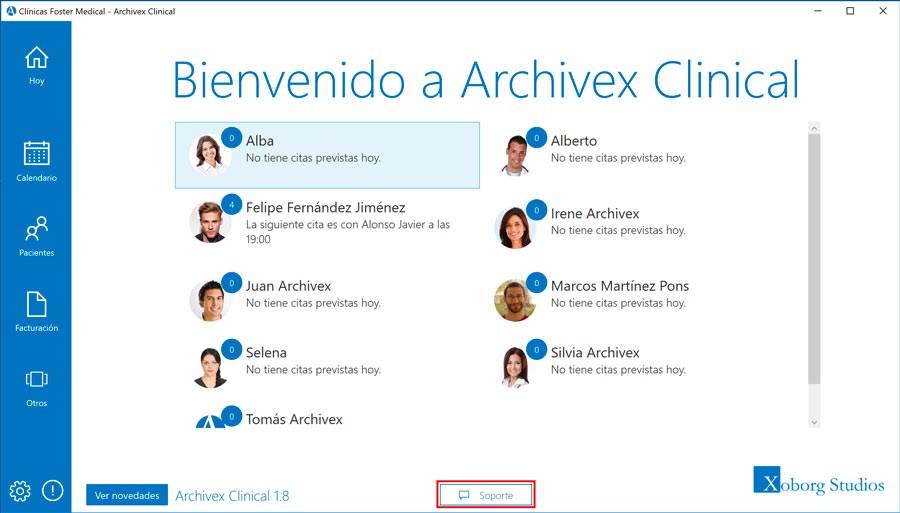
Task: Click Marcos Martínez Pons' appointment count badge
Action: (537, 282)
